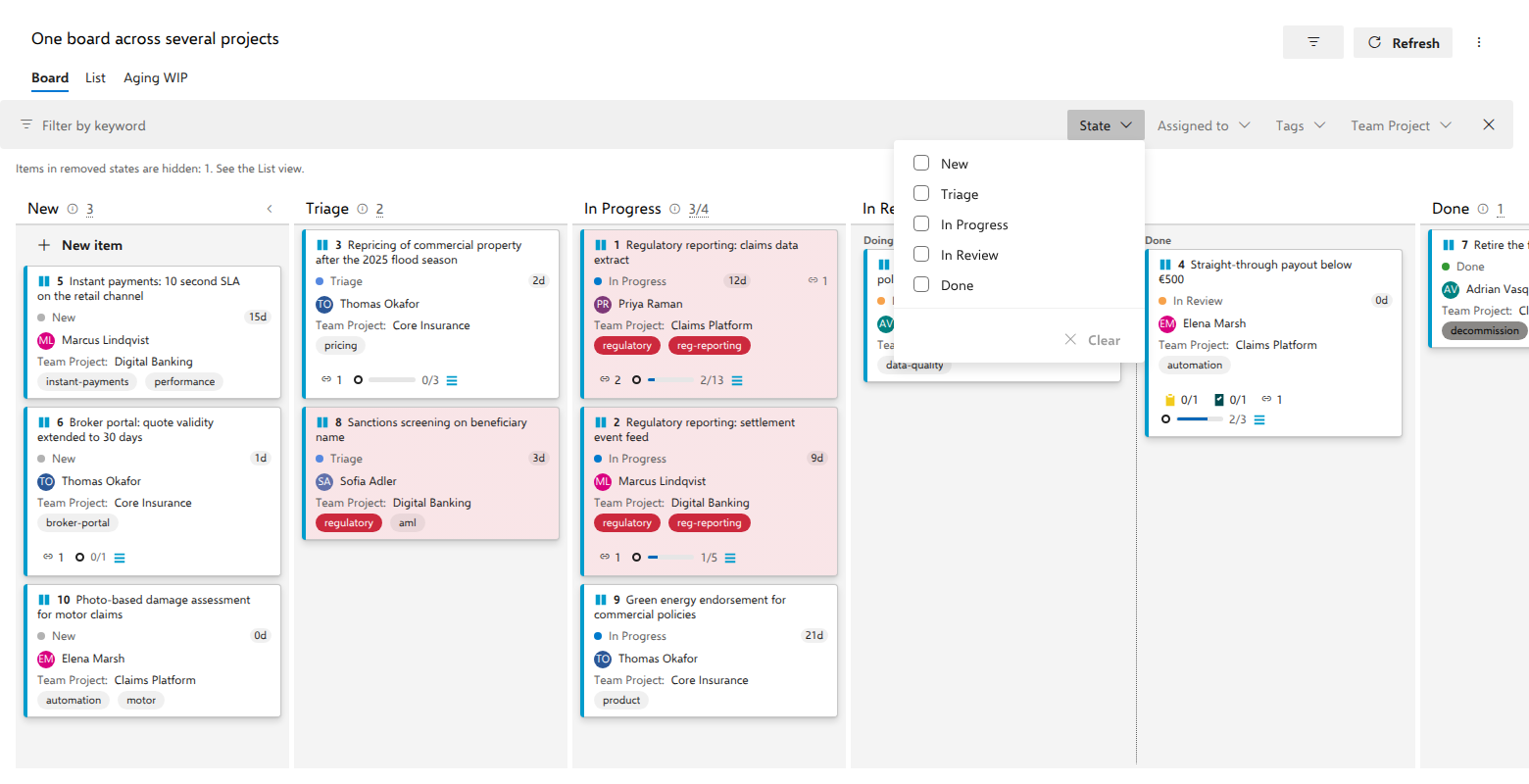Click work item type icon on card 9
1529x784 pixels.
click(x=601, y=600)
